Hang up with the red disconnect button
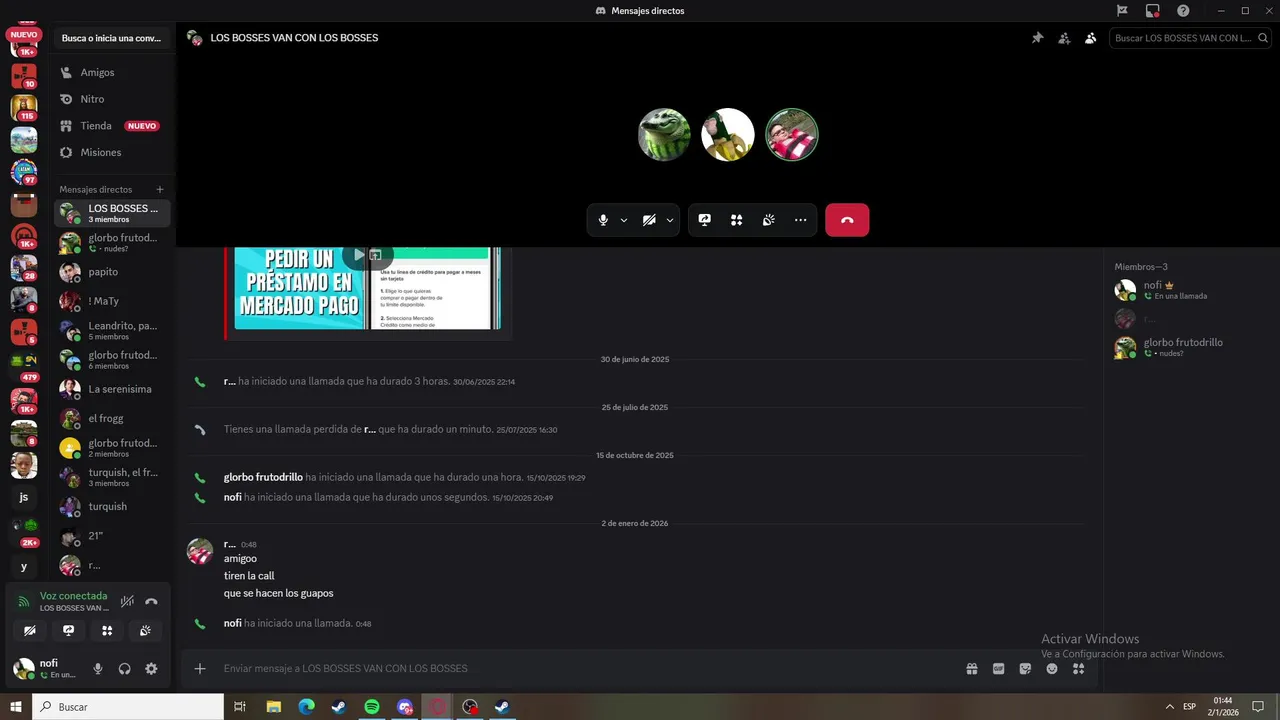The image size is (1280, 720). (x=847, y=220)
